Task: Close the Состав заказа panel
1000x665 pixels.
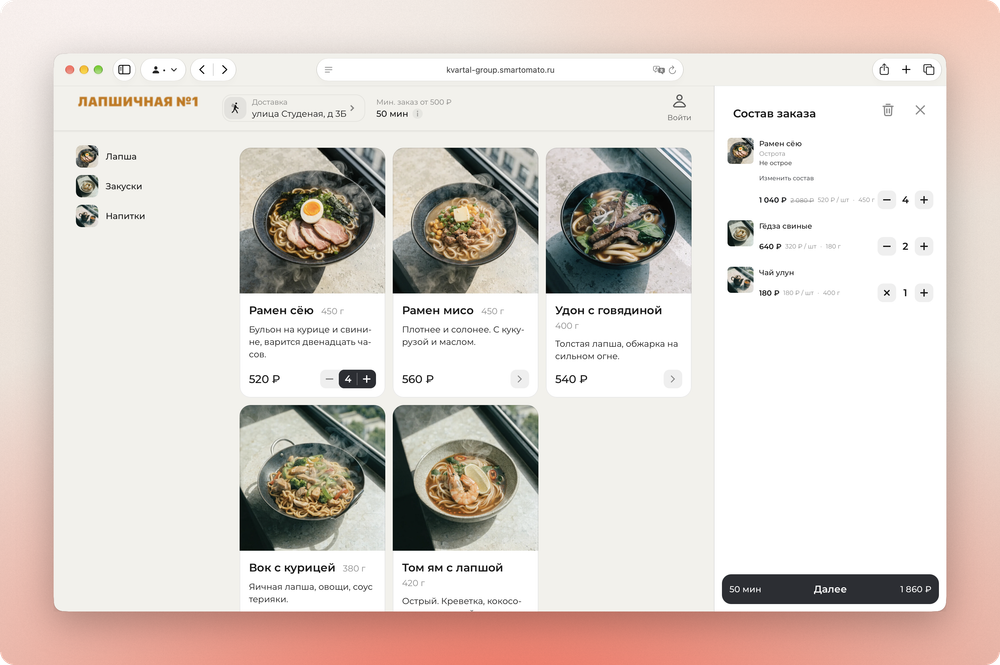Action: point(920,110)
